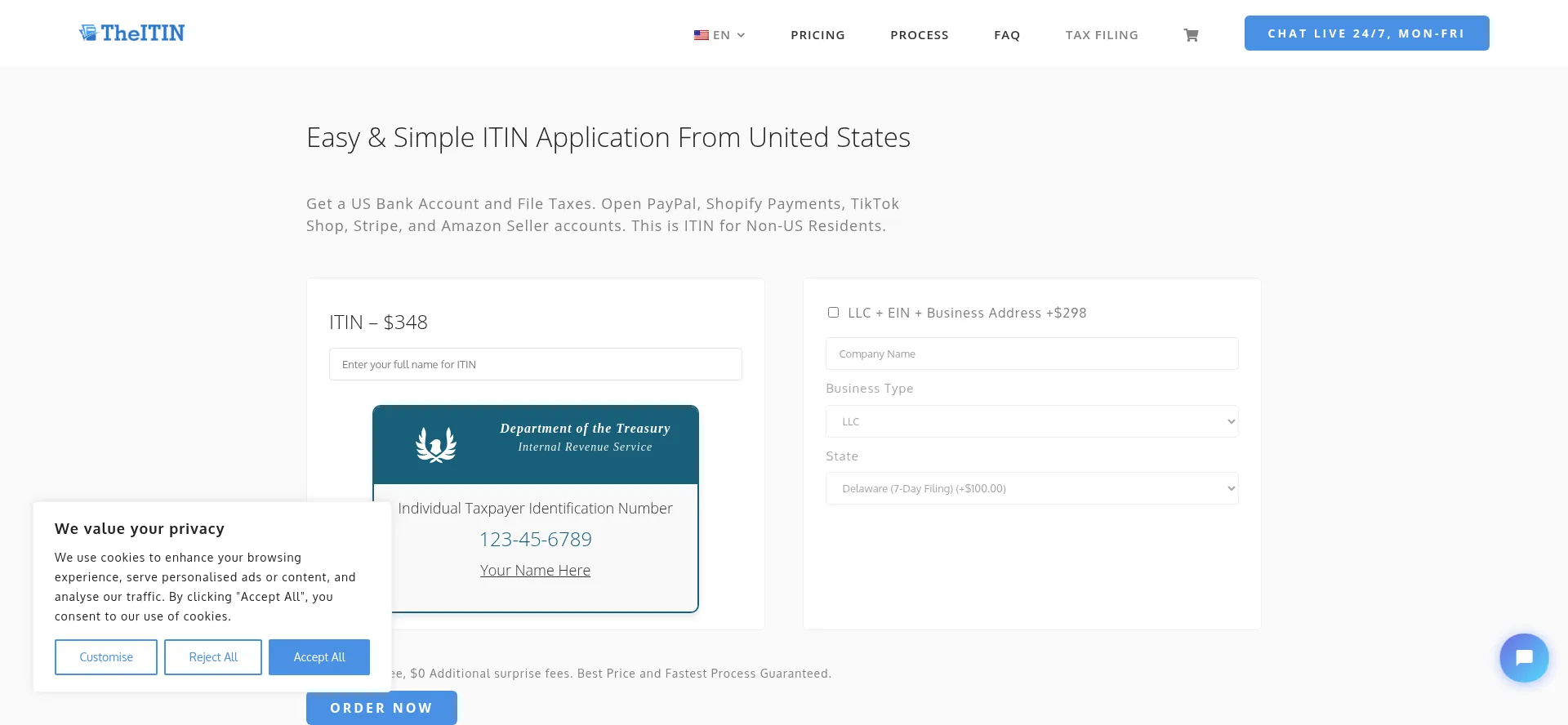This screenshot has height=725, width=1568.
Task: Click the Business Type label
Action: click(x=869, y=389)
